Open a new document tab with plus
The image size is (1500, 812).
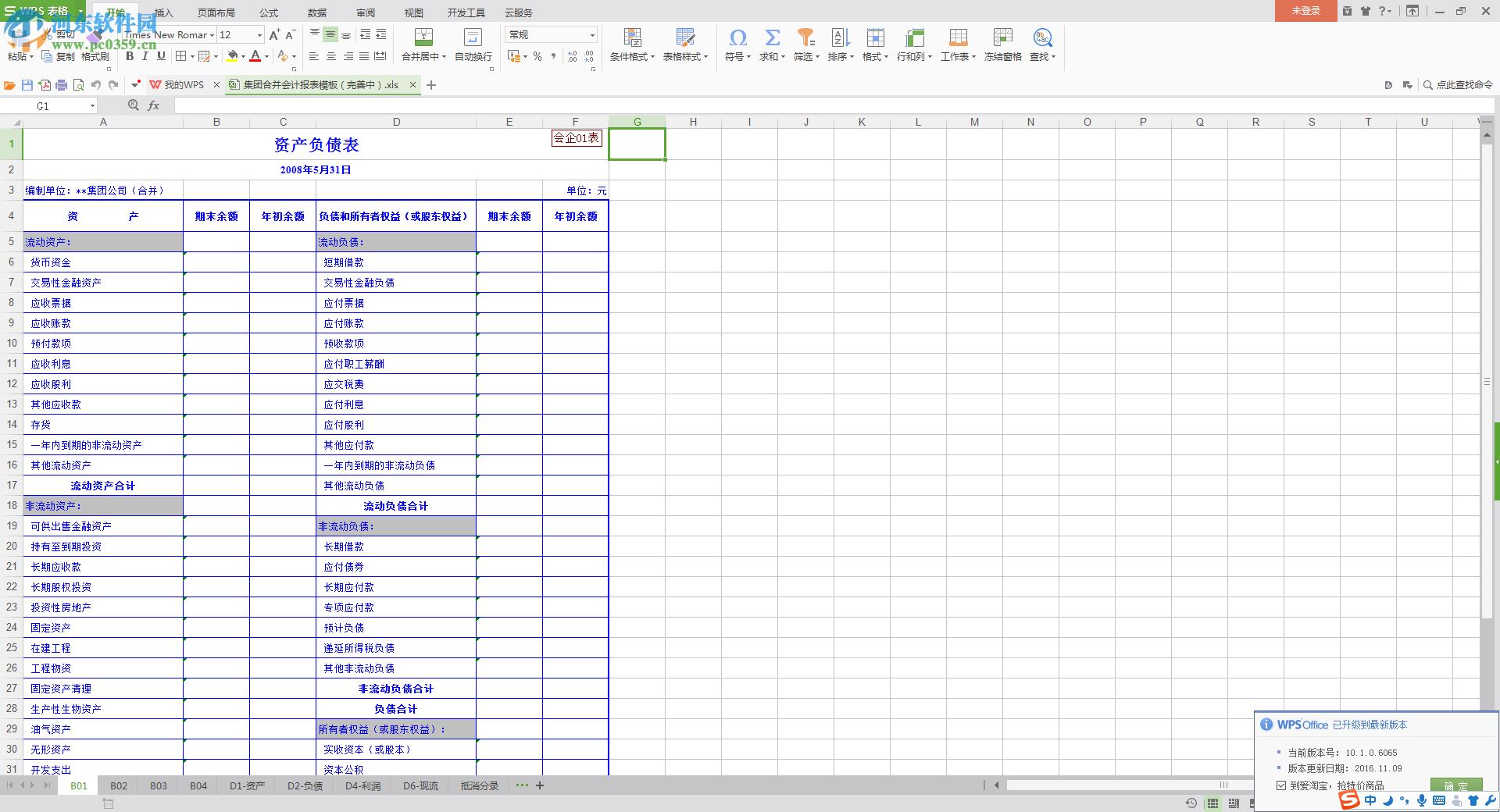tap(431, 85)
